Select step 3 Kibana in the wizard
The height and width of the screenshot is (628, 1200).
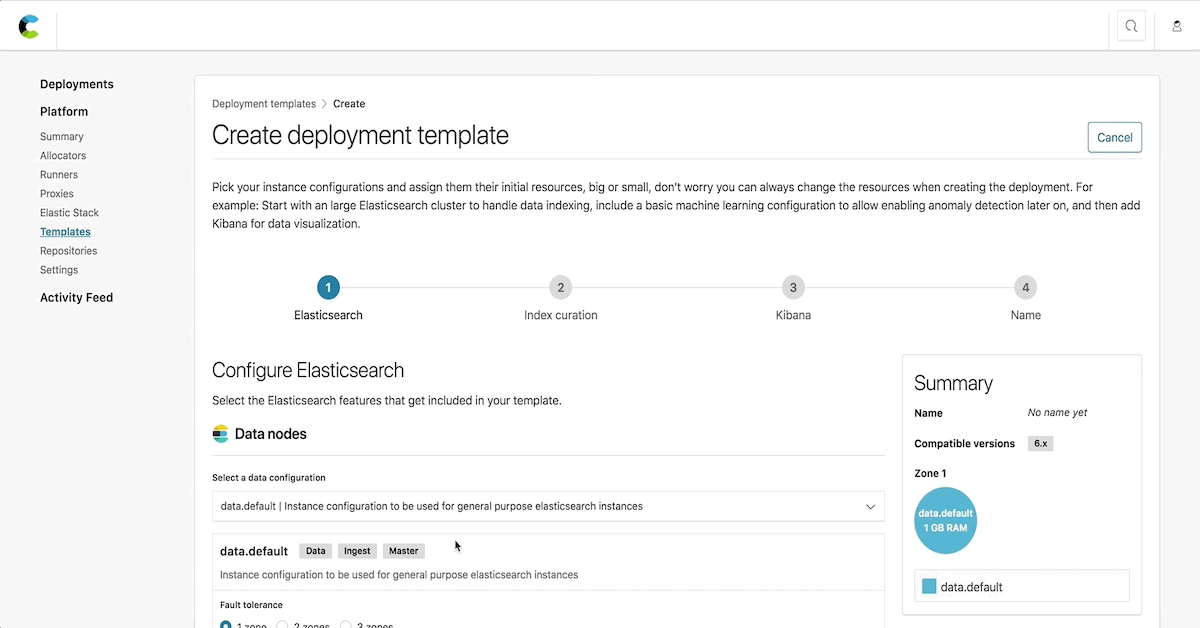(x=793, y=287)
